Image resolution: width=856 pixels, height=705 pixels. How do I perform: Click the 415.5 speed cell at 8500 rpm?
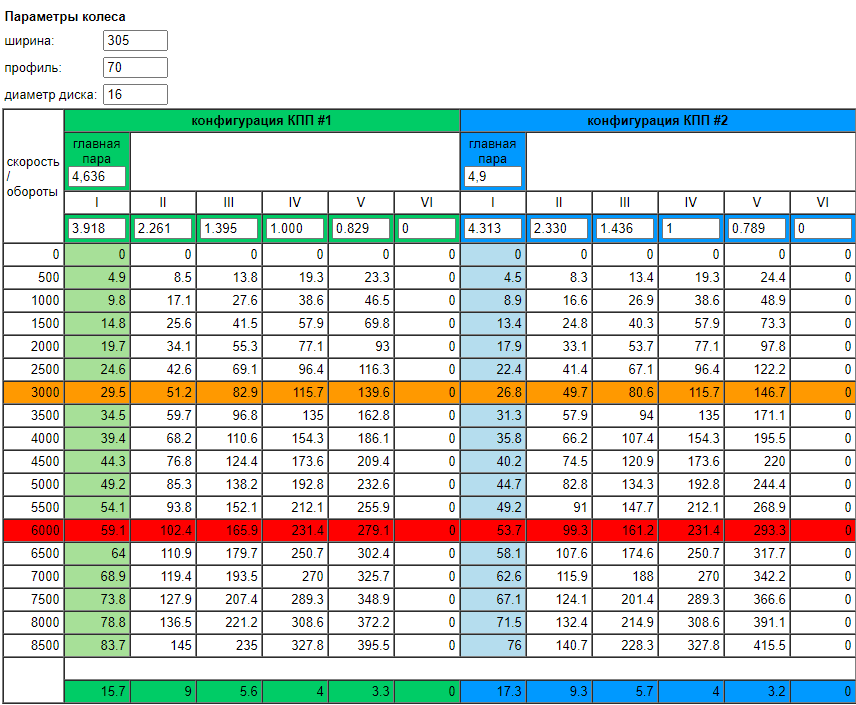757,645
